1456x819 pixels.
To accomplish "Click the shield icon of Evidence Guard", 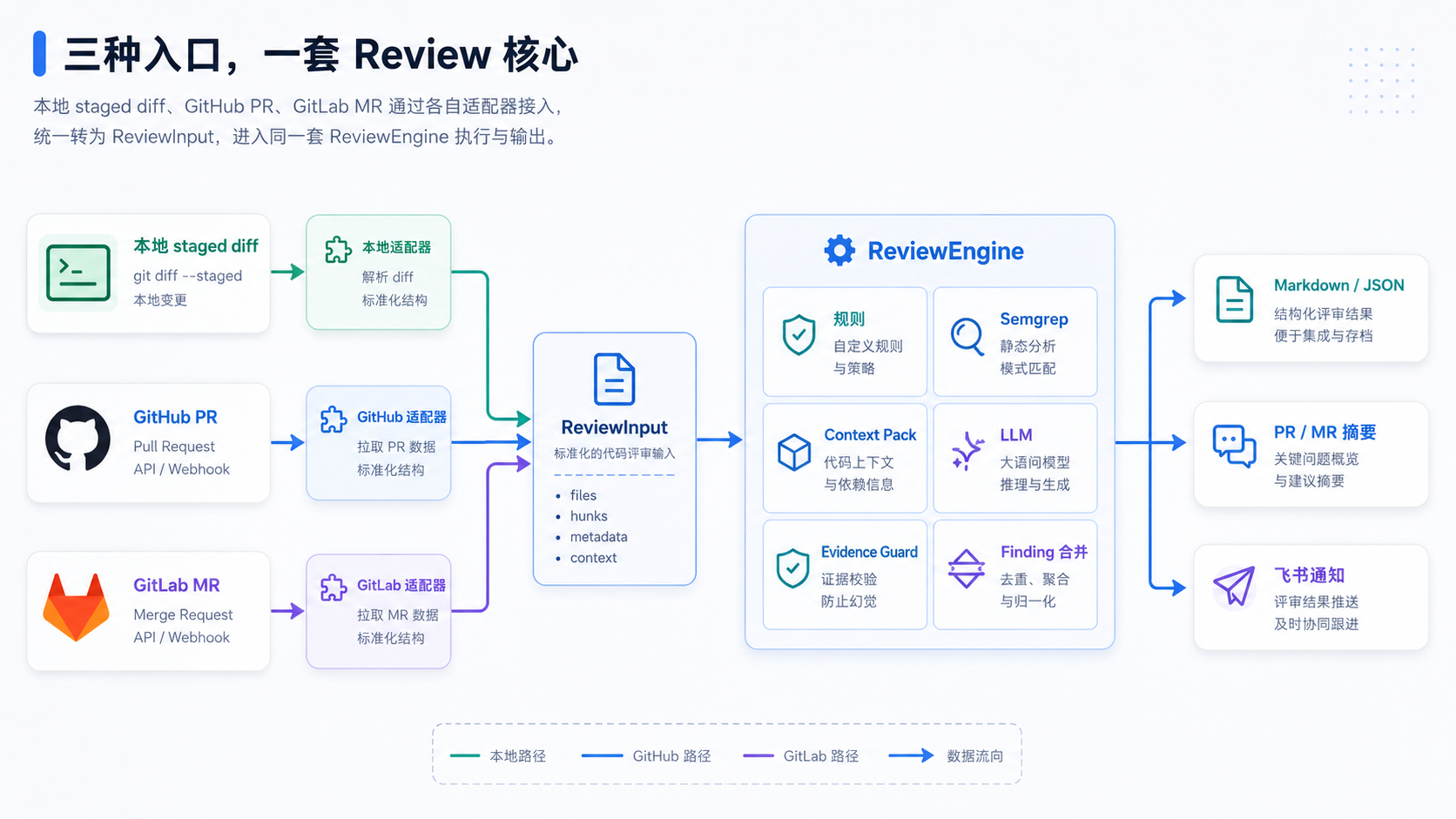I will point(792,568).
